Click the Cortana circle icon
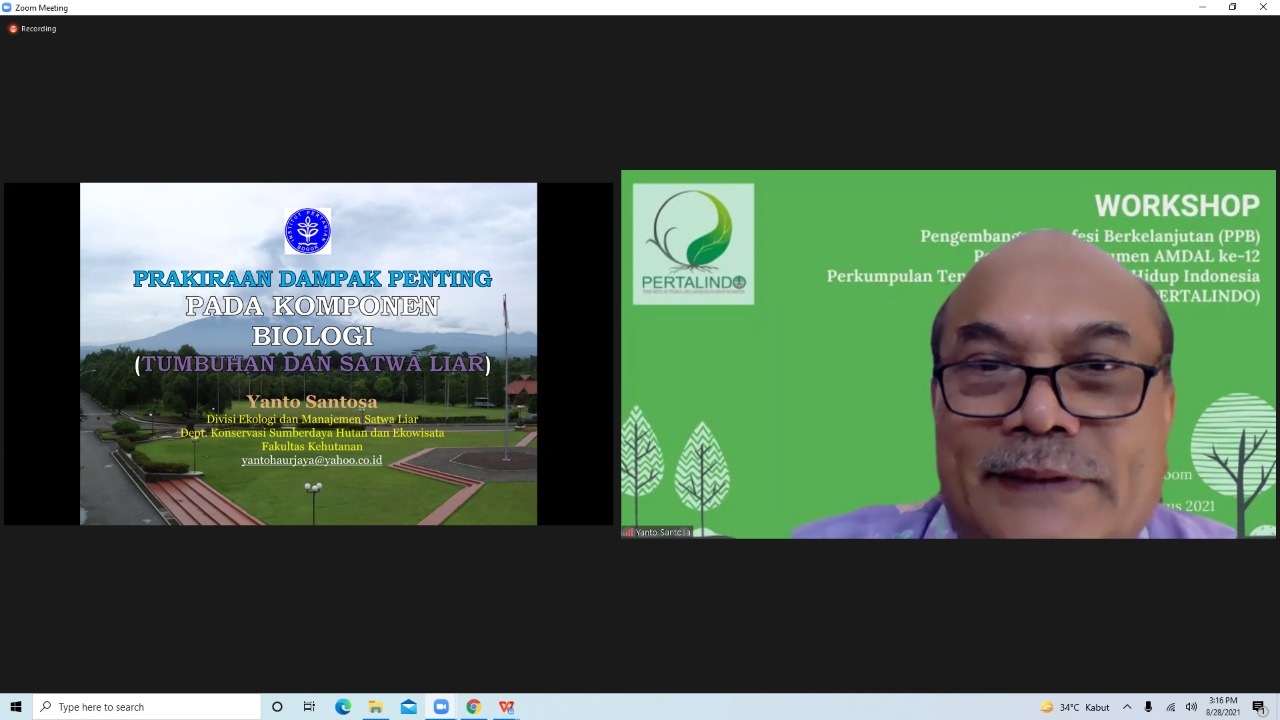 [x=277, y=707]
